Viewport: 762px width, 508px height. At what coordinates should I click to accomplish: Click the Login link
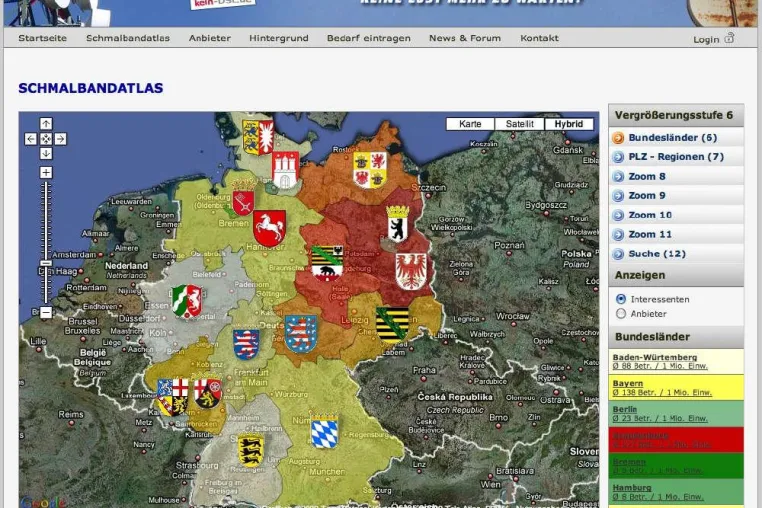706,39
